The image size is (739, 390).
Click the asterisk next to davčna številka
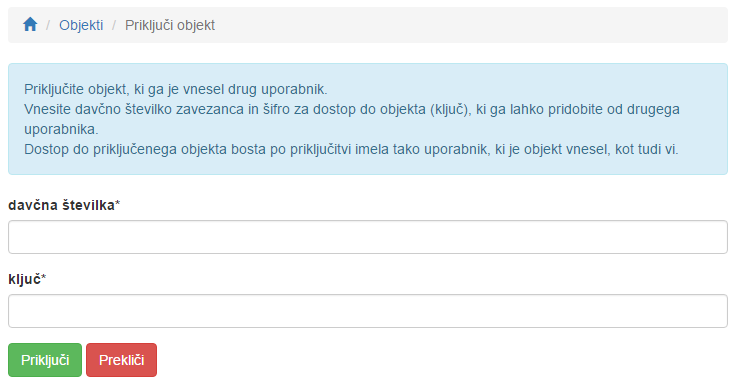[x=118, y=204]
